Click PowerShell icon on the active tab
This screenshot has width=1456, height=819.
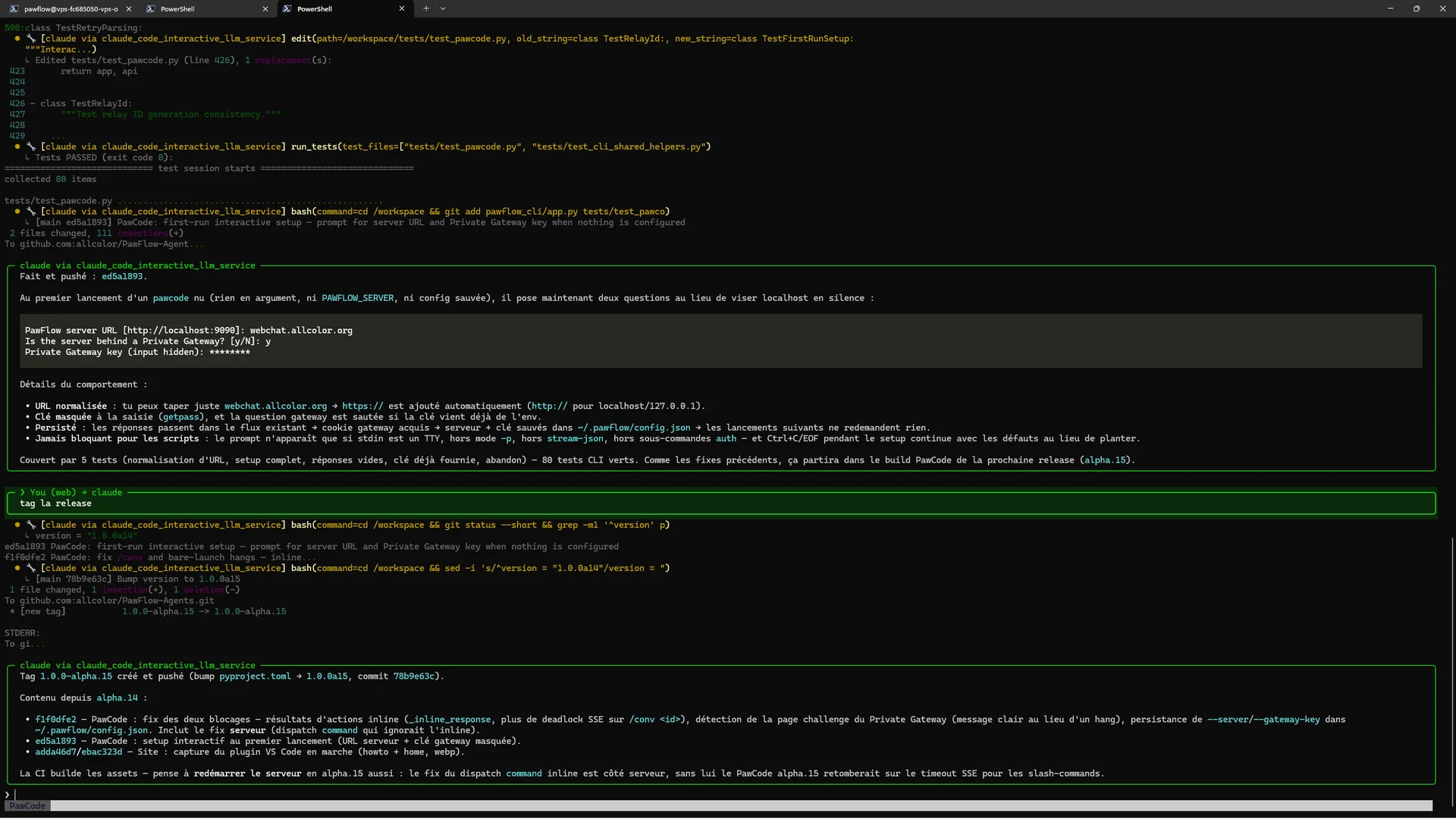pos(287,9)
